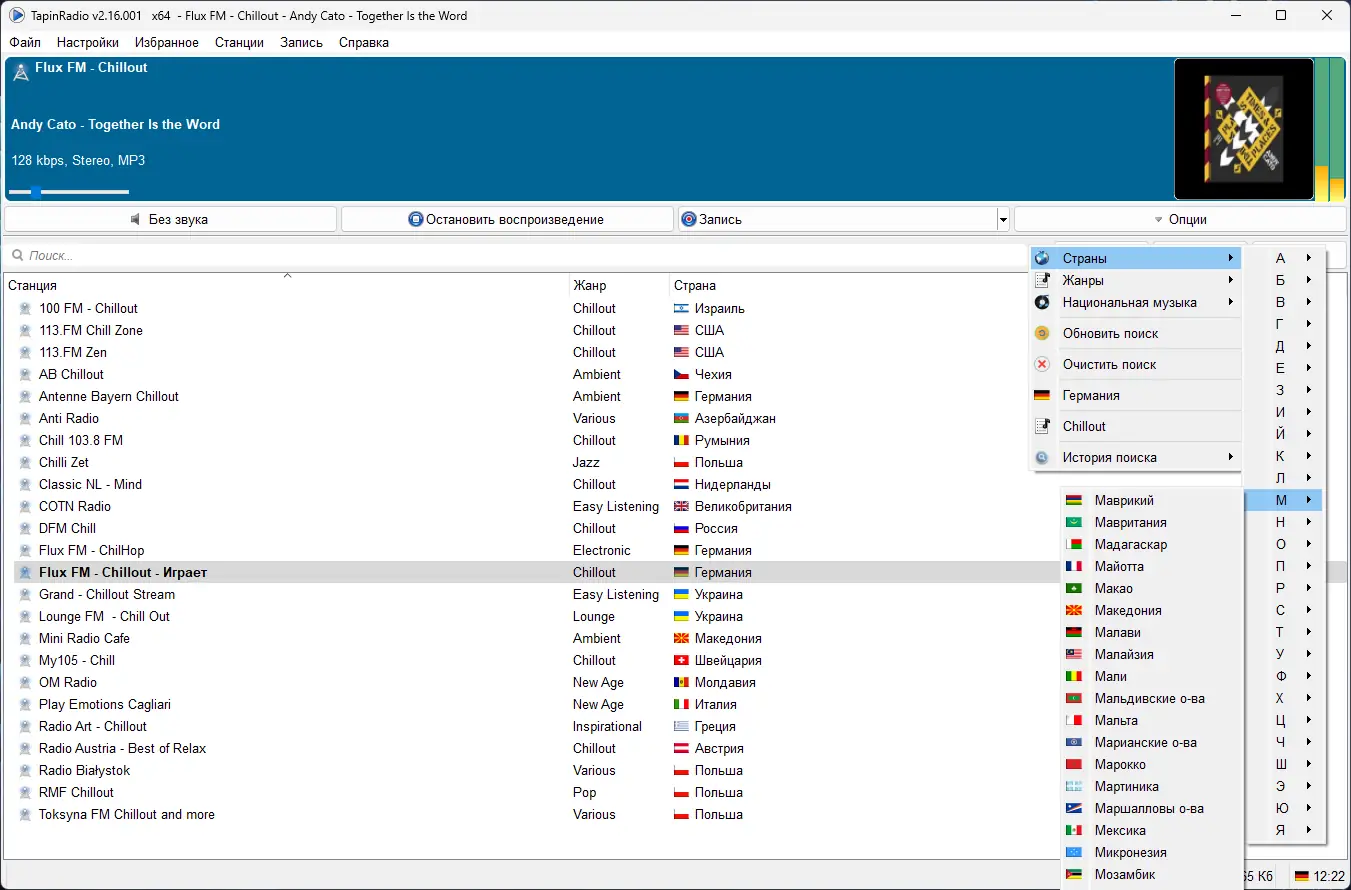Click the refresh icon beside Обновить поиск

[1042, 333]
